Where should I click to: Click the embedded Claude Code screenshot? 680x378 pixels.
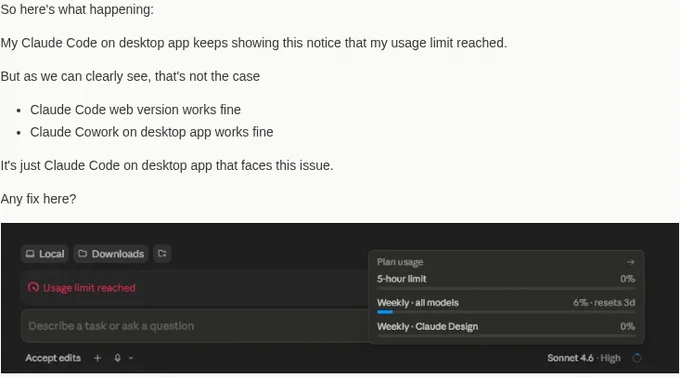pyautogui.click(x=340, y=298)
